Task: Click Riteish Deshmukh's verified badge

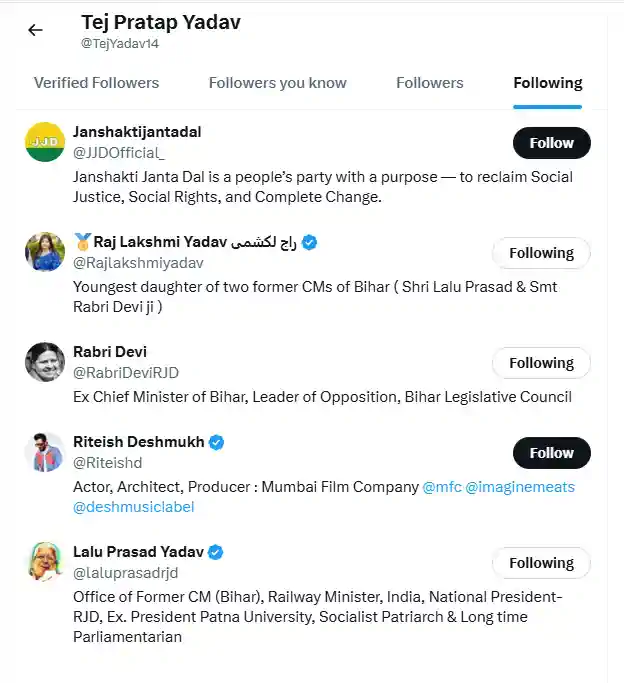Action: click(x=216, y=442)
